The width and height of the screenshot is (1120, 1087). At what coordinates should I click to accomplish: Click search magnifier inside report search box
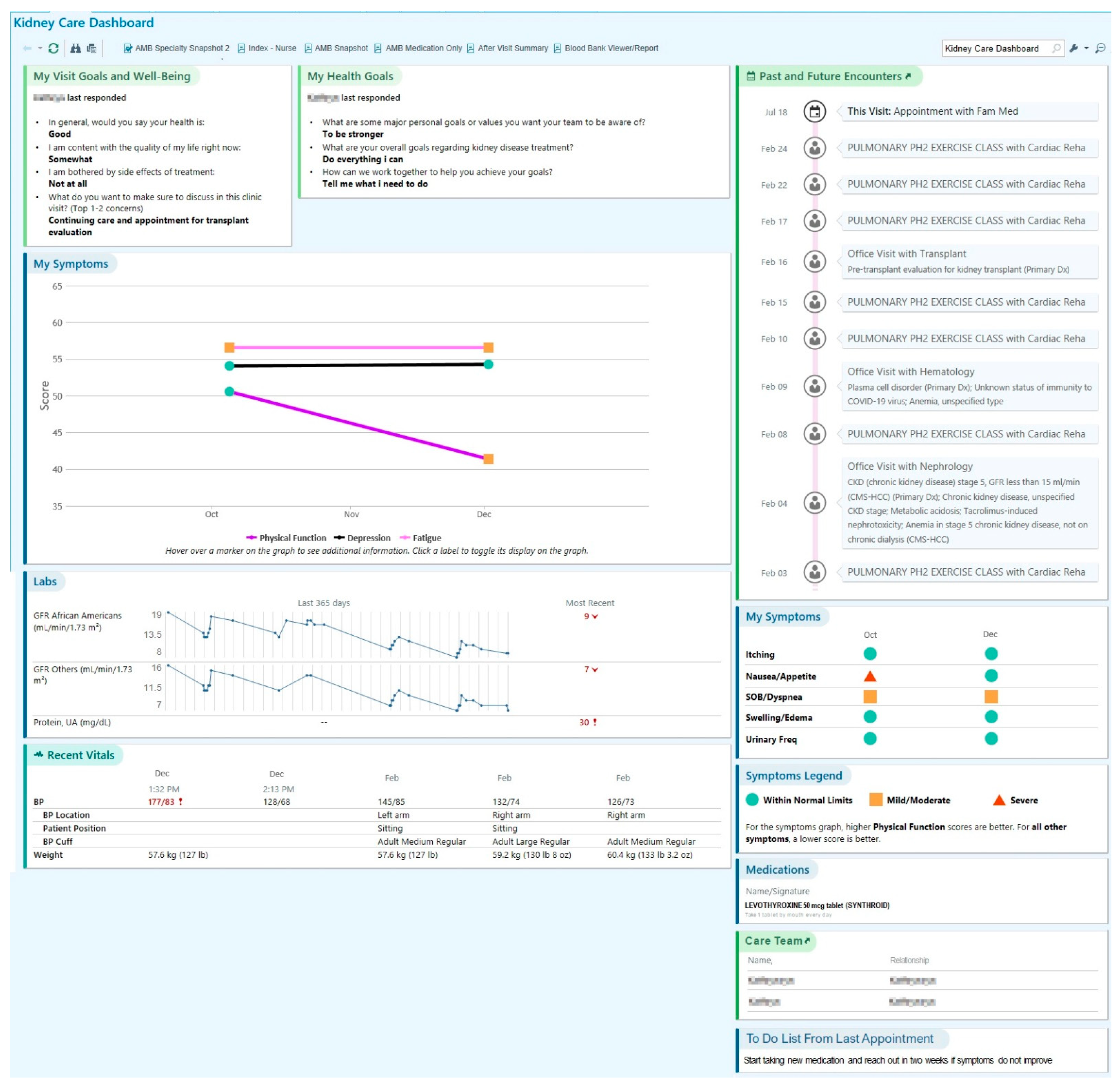pos(1056,49)
